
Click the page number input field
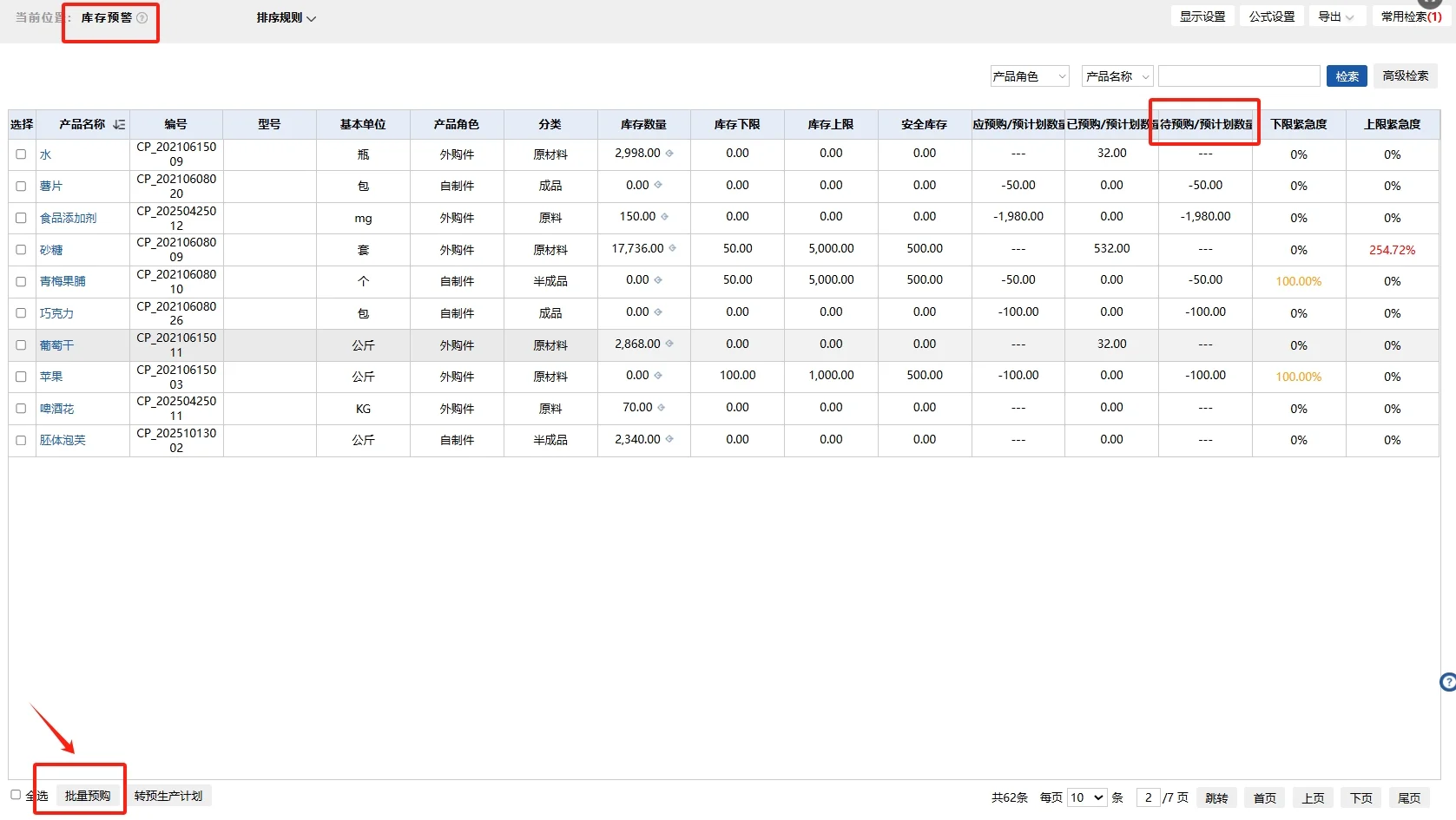pos(1148,797)
